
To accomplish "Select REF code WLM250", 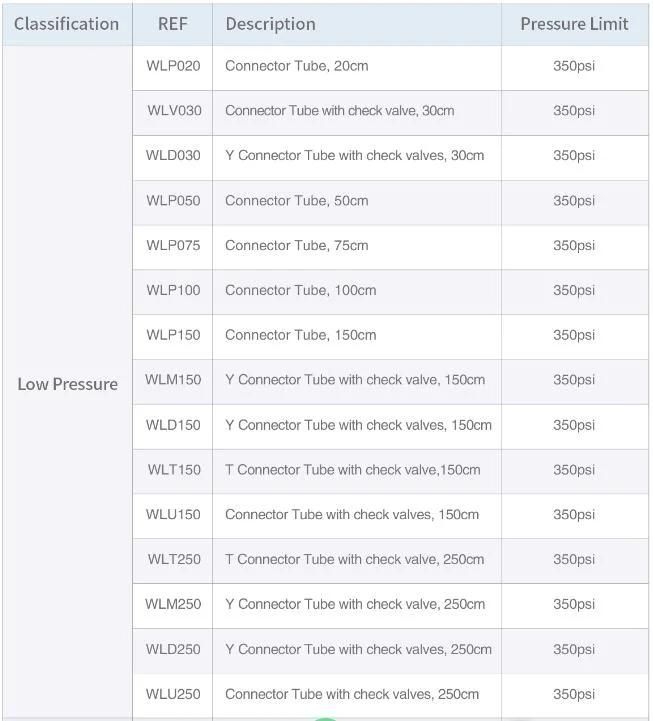I will [173, 604].
